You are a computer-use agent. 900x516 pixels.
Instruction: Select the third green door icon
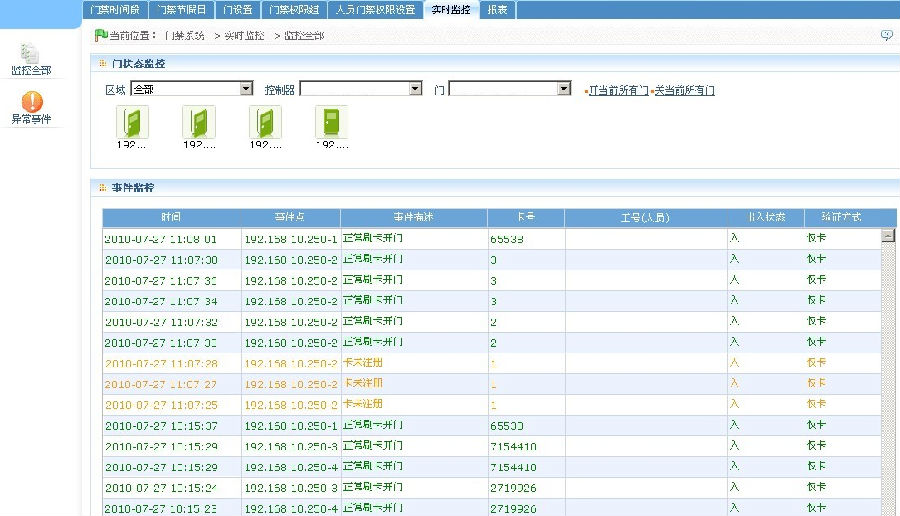pyautogui.click(x=264, y=122)
